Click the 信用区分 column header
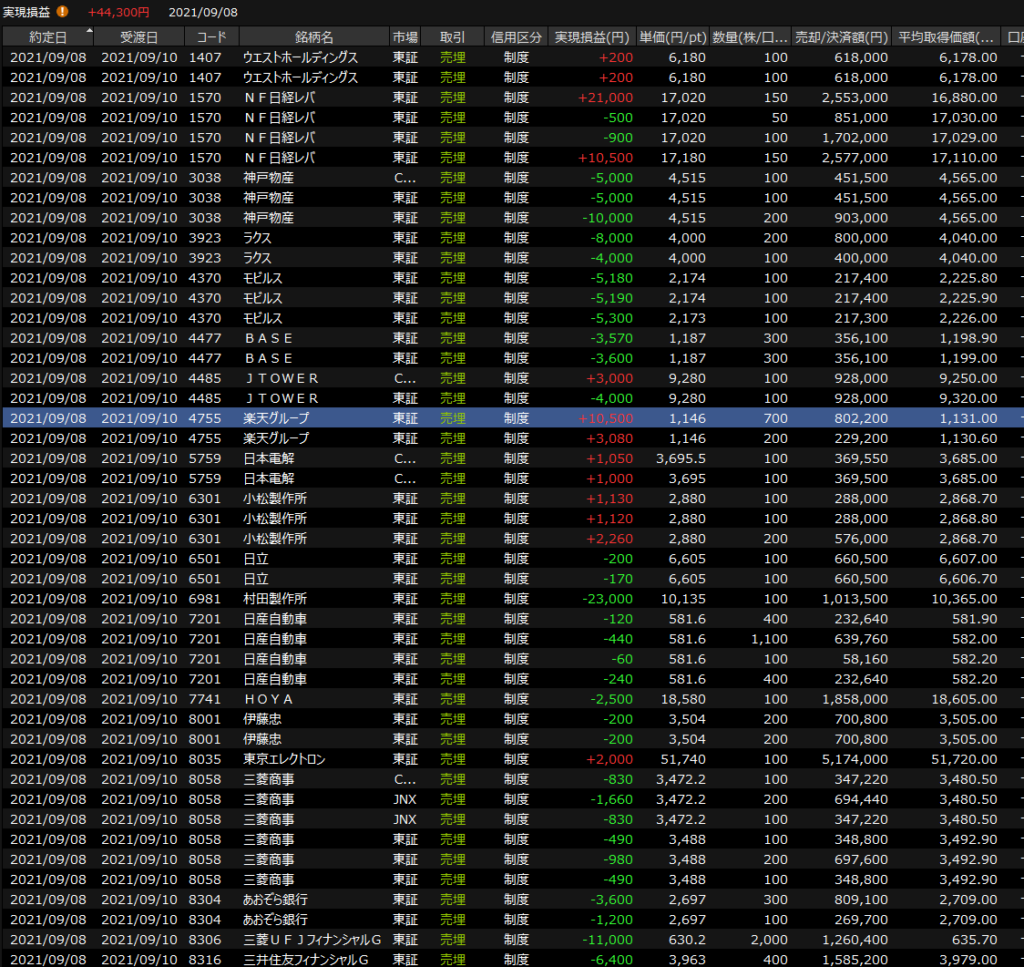This screenshot has width=1024, height=967. click(x=516, y=37)
